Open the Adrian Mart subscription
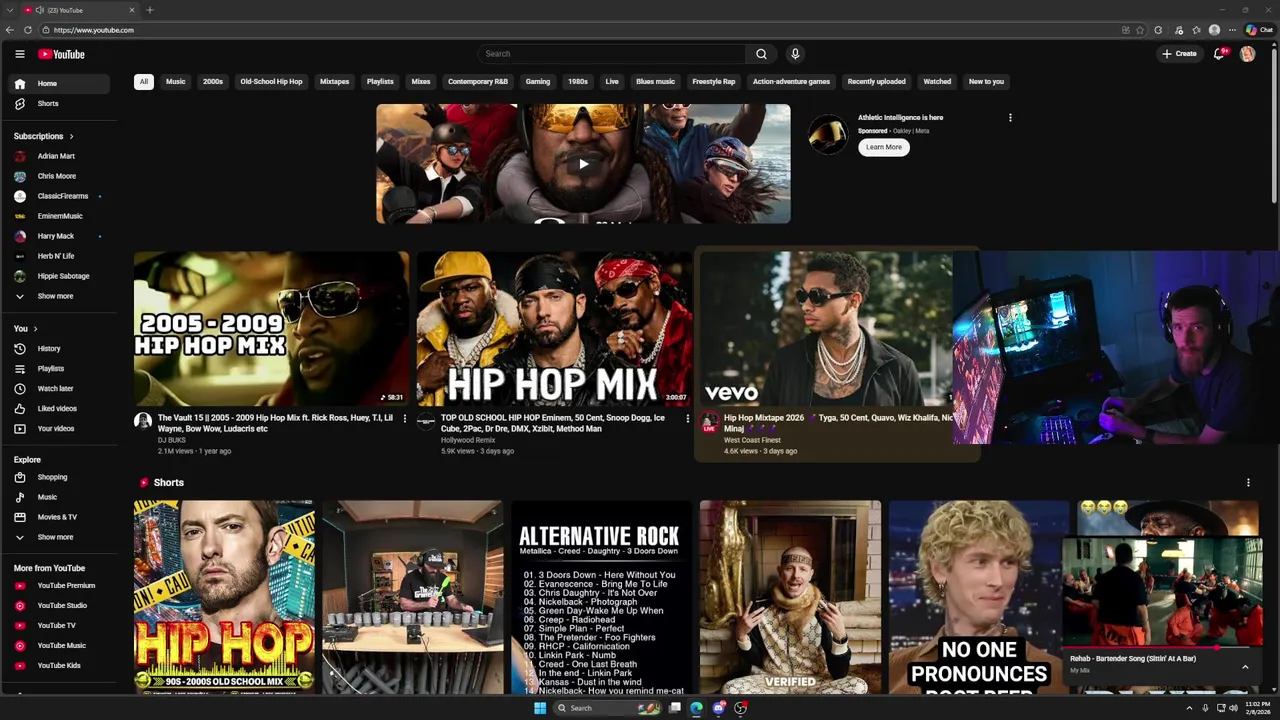This screenshot has width=1280, height=720. (59, 156)
